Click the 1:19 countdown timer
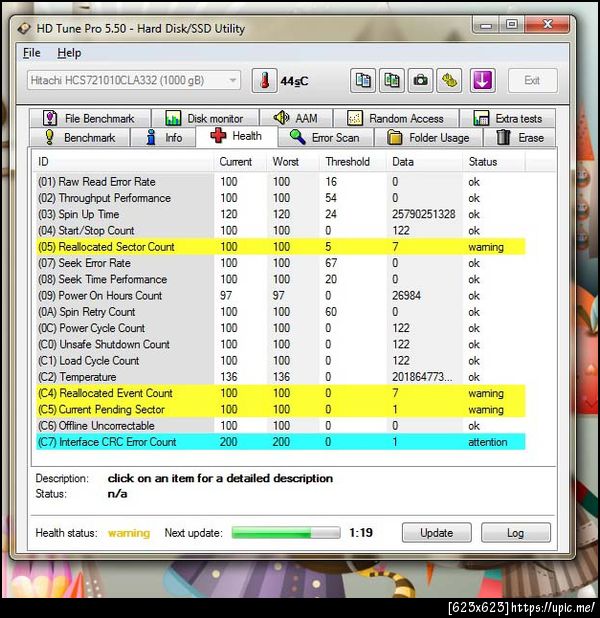The image size is (600, 618). (361, 533)
